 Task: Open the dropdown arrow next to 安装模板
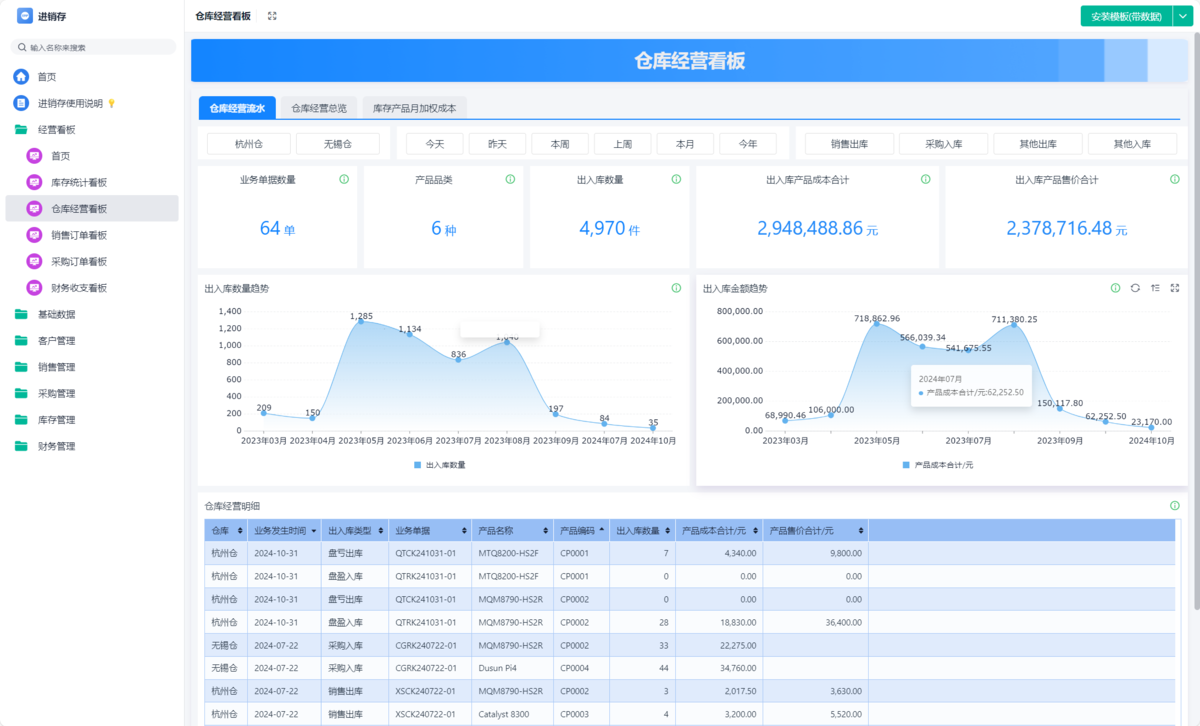point(1180,16)
